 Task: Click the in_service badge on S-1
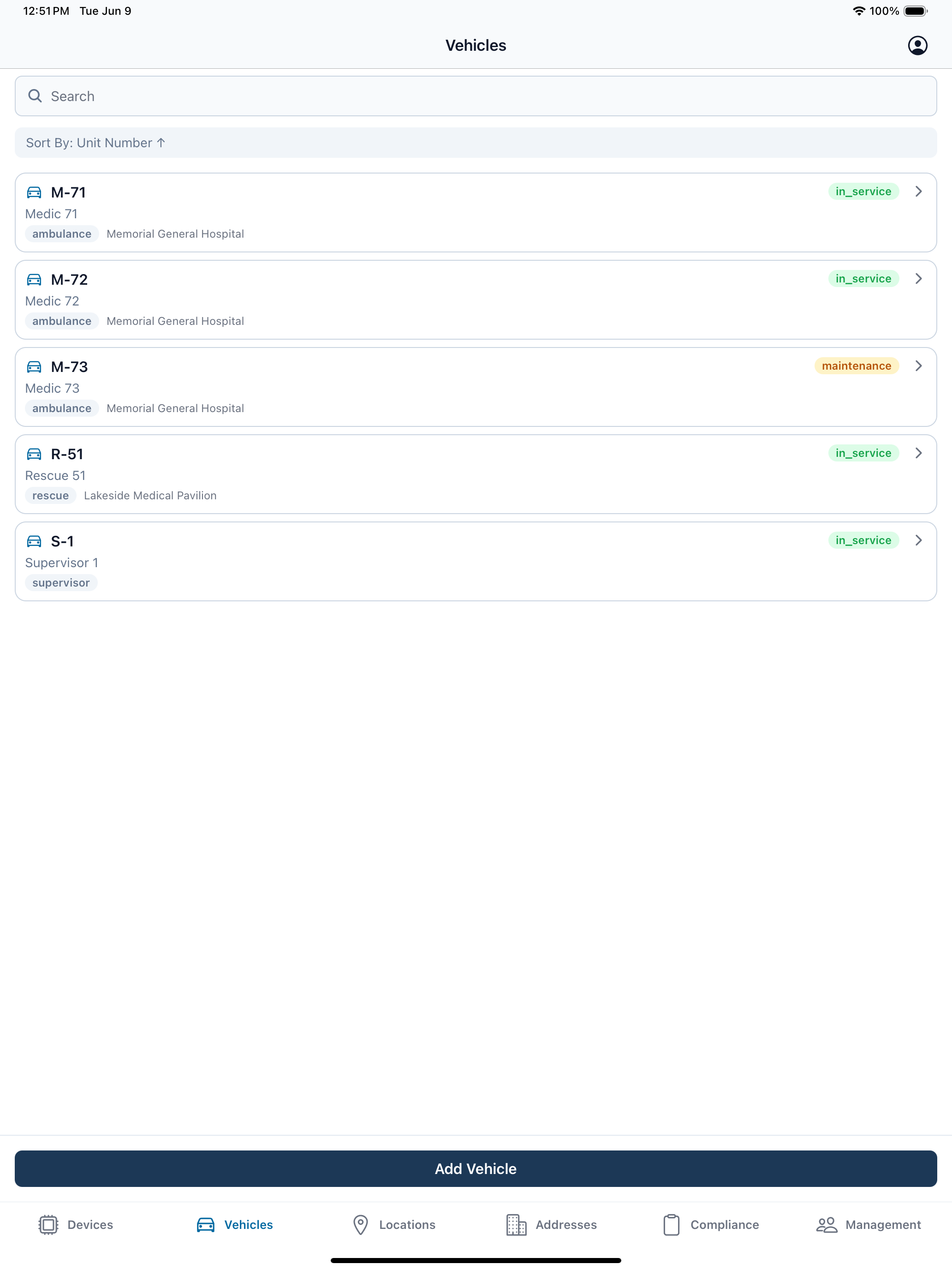pos(863,540)
